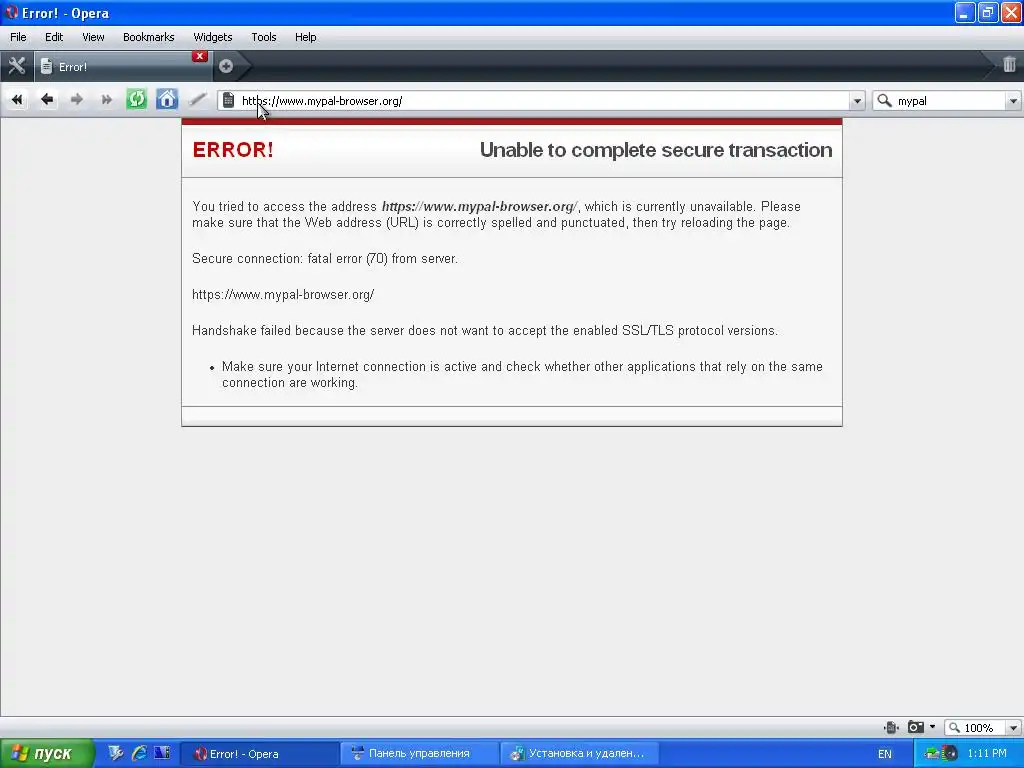This screenshot has width=1024, height=768.
Task: Switch to Error! - Opera taskbar button
Action: click(x=259, y=754)
